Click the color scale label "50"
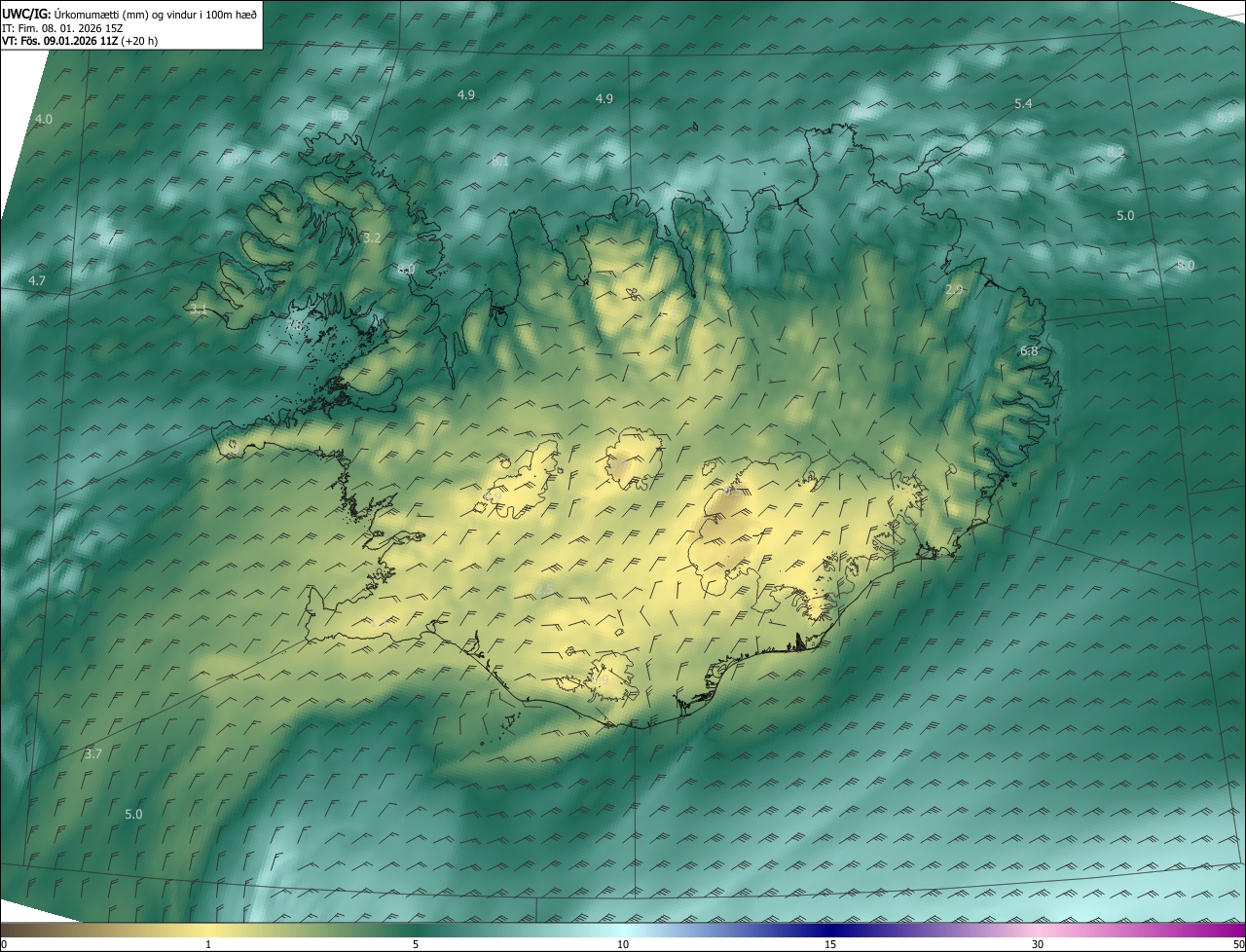Screen dimensions: 1246x952 [1238, 944]
